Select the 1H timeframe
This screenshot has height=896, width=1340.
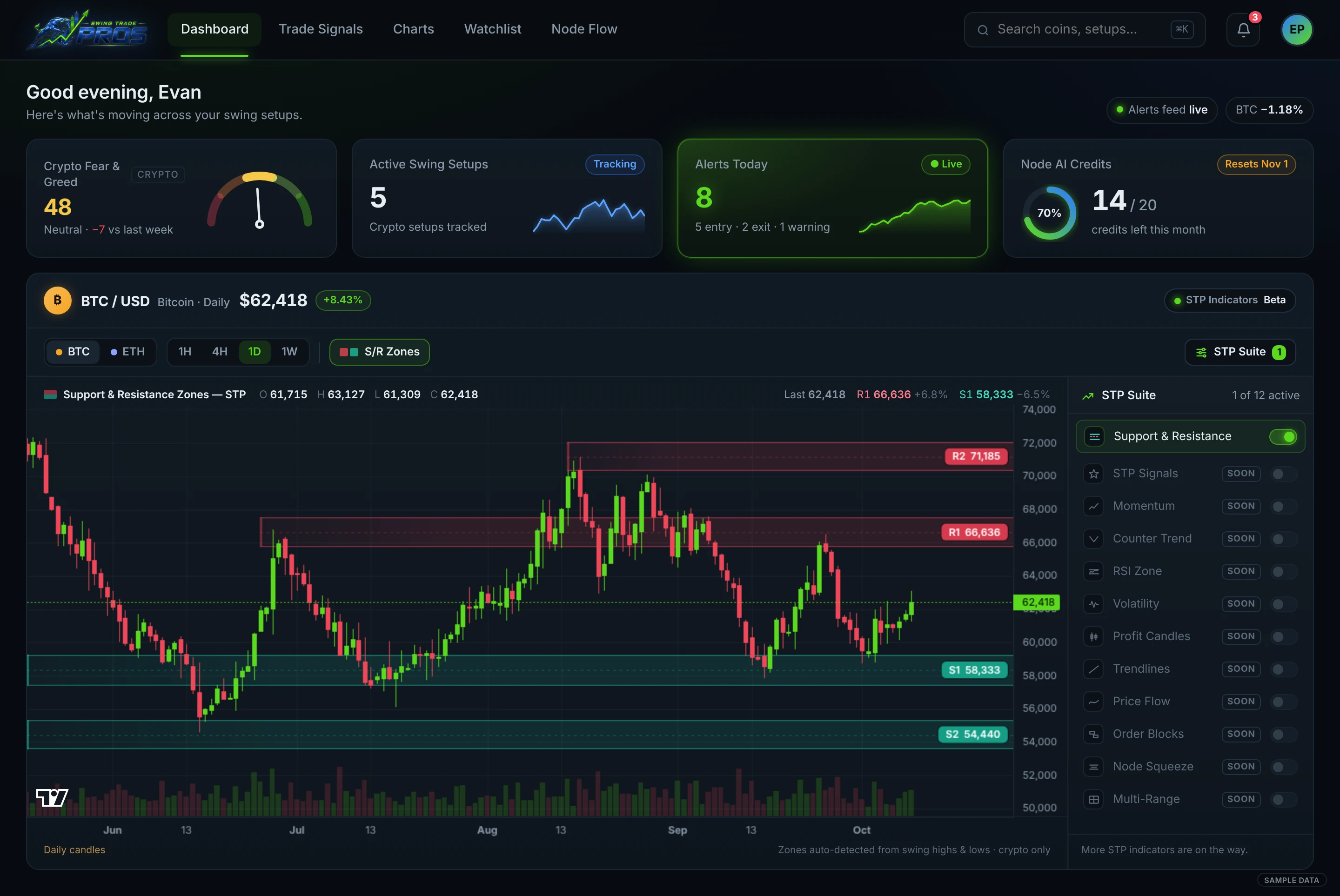click(185, 352)
